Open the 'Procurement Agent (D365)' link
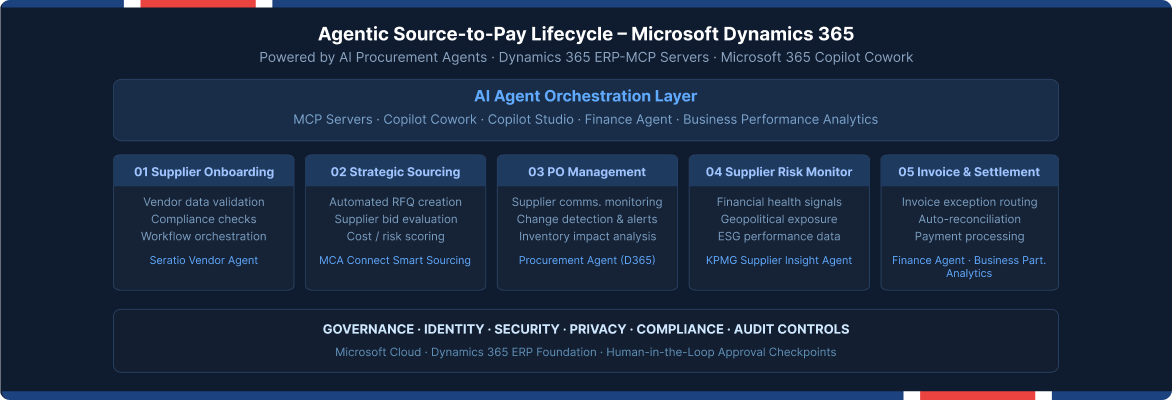This screenshot has width=1172, height=400. pos(587,260)
